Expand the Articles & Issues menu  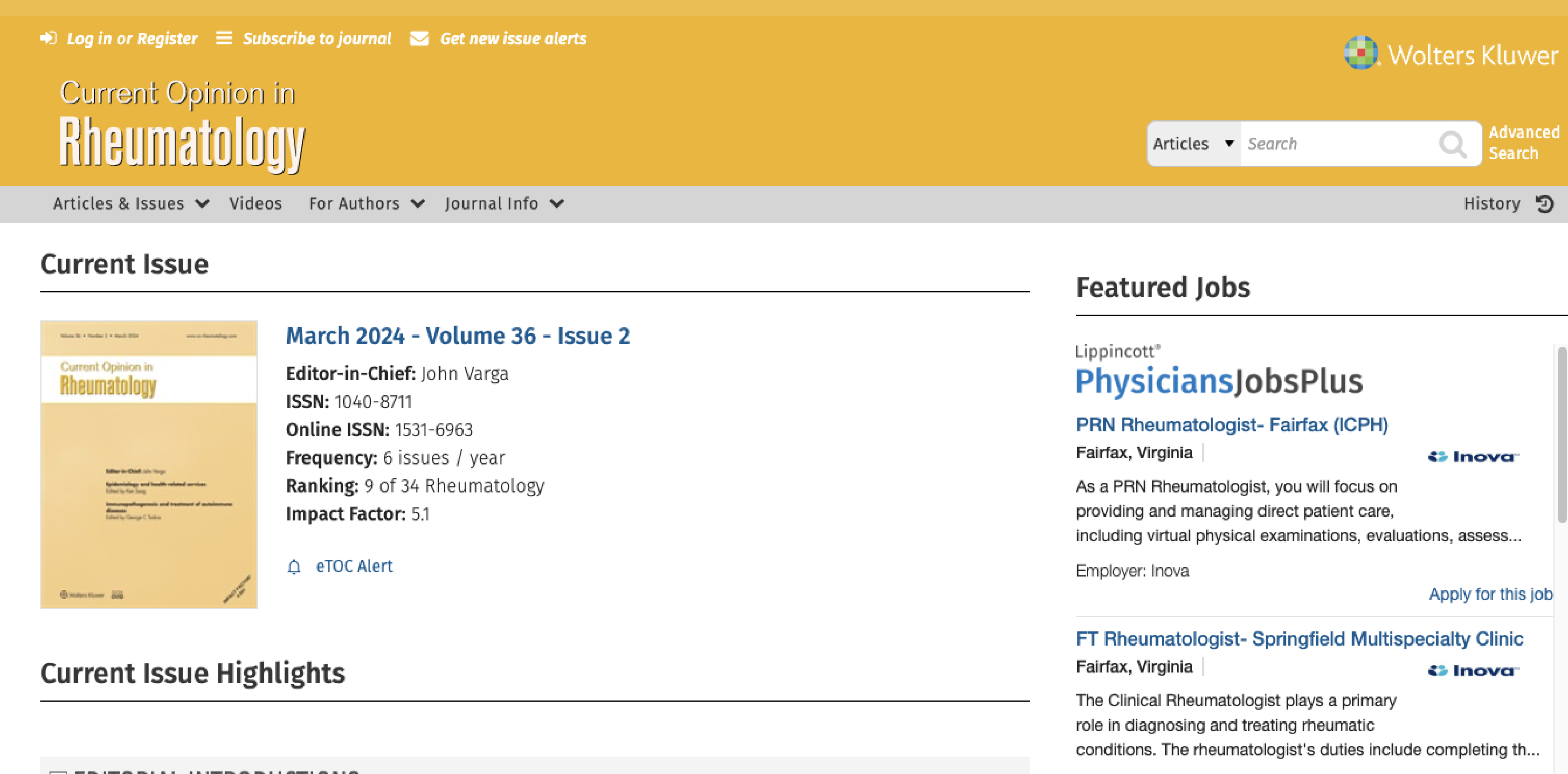coord(131,203)
